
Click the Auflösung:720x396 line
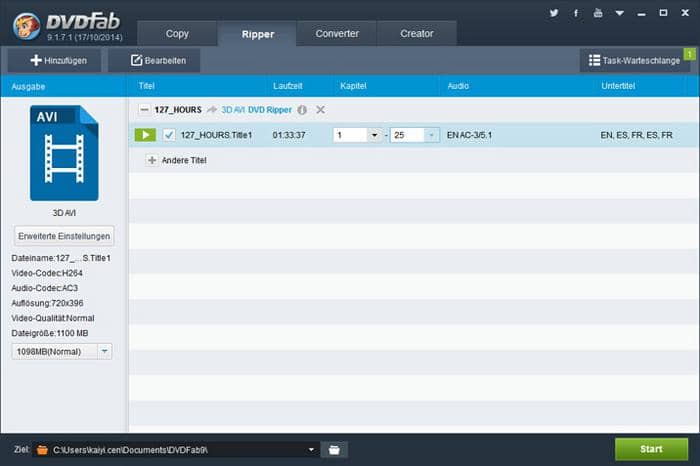click(x=47, y=303)
